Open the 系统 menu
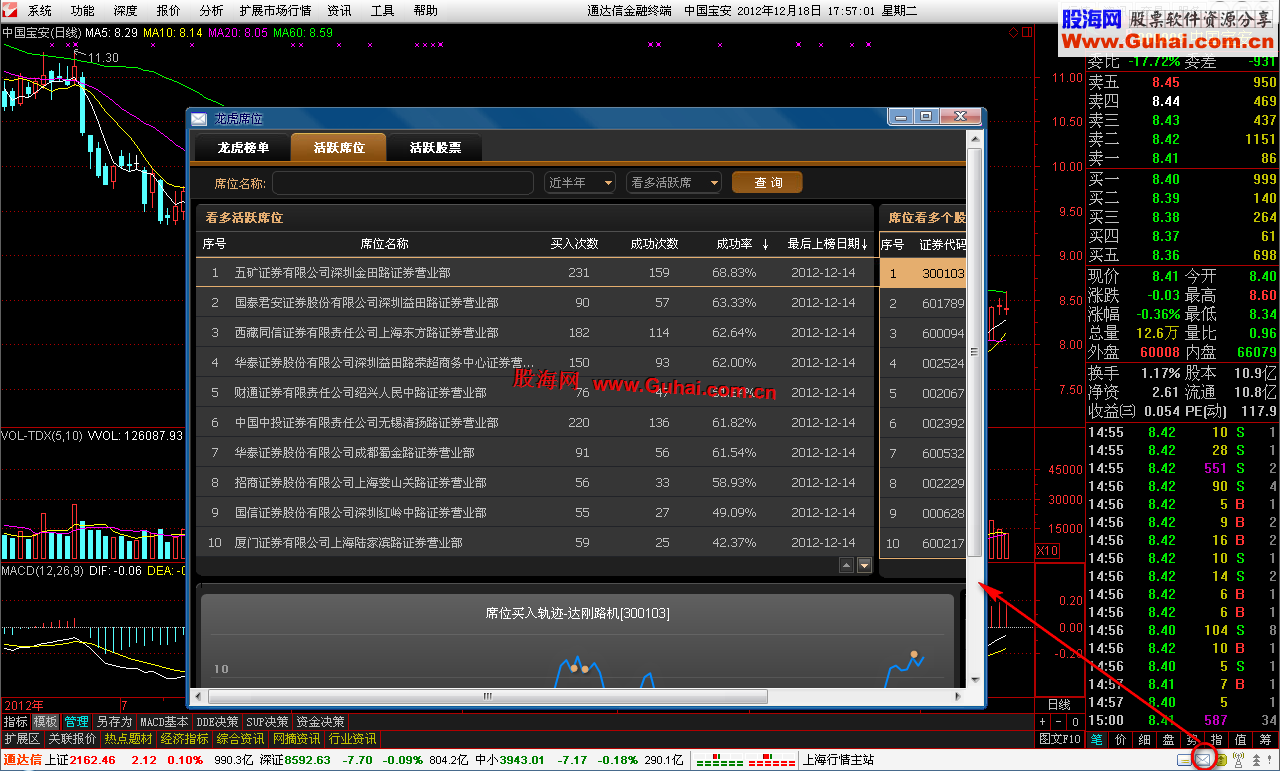 (40, 11)
